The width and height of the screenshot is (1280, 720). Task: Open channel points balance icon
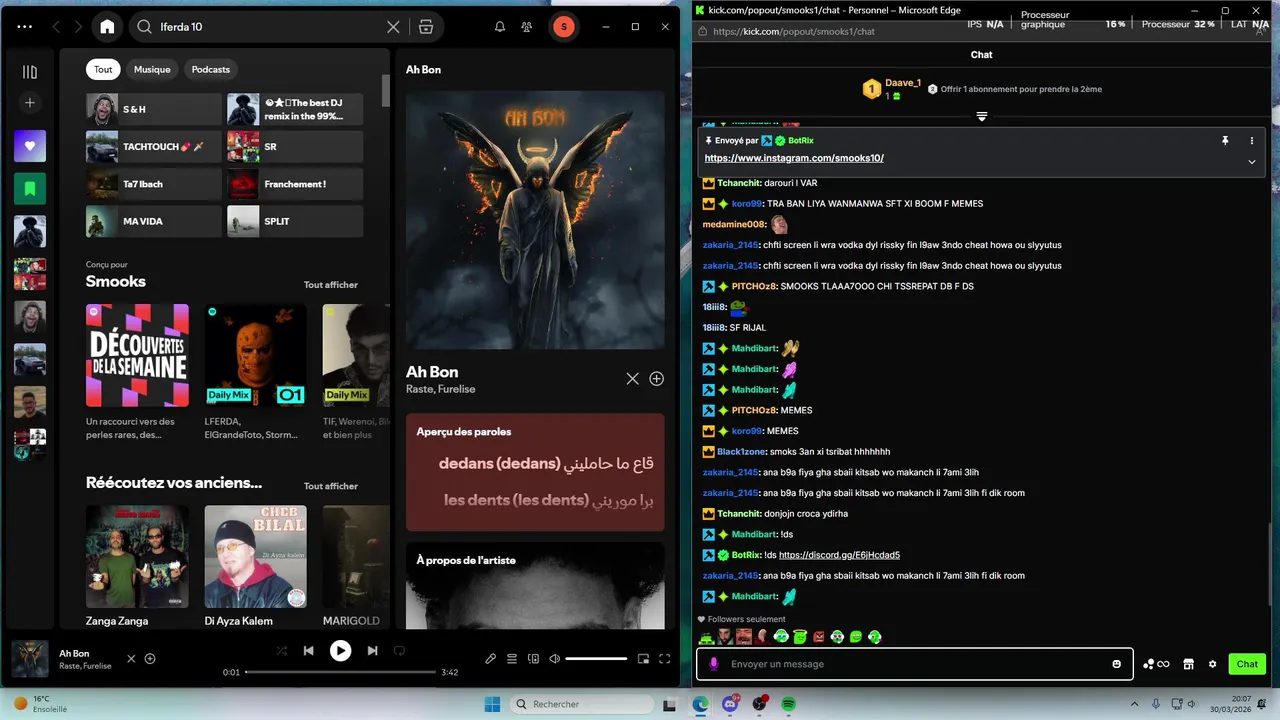[x=1156, y=664]
